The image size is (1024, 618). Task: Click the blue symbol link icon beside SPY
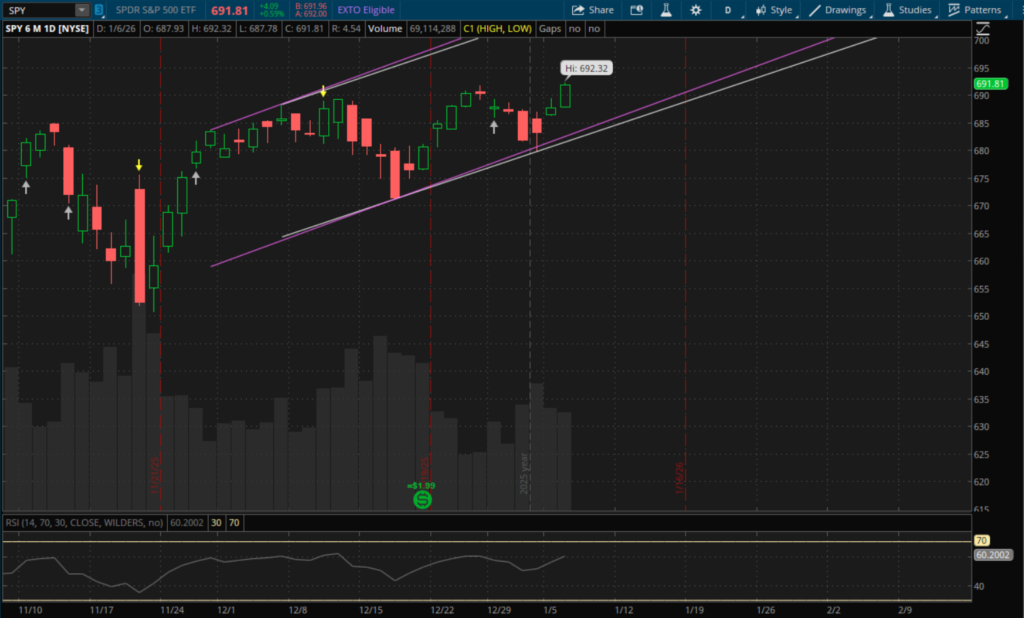click(x=98, y=10)
